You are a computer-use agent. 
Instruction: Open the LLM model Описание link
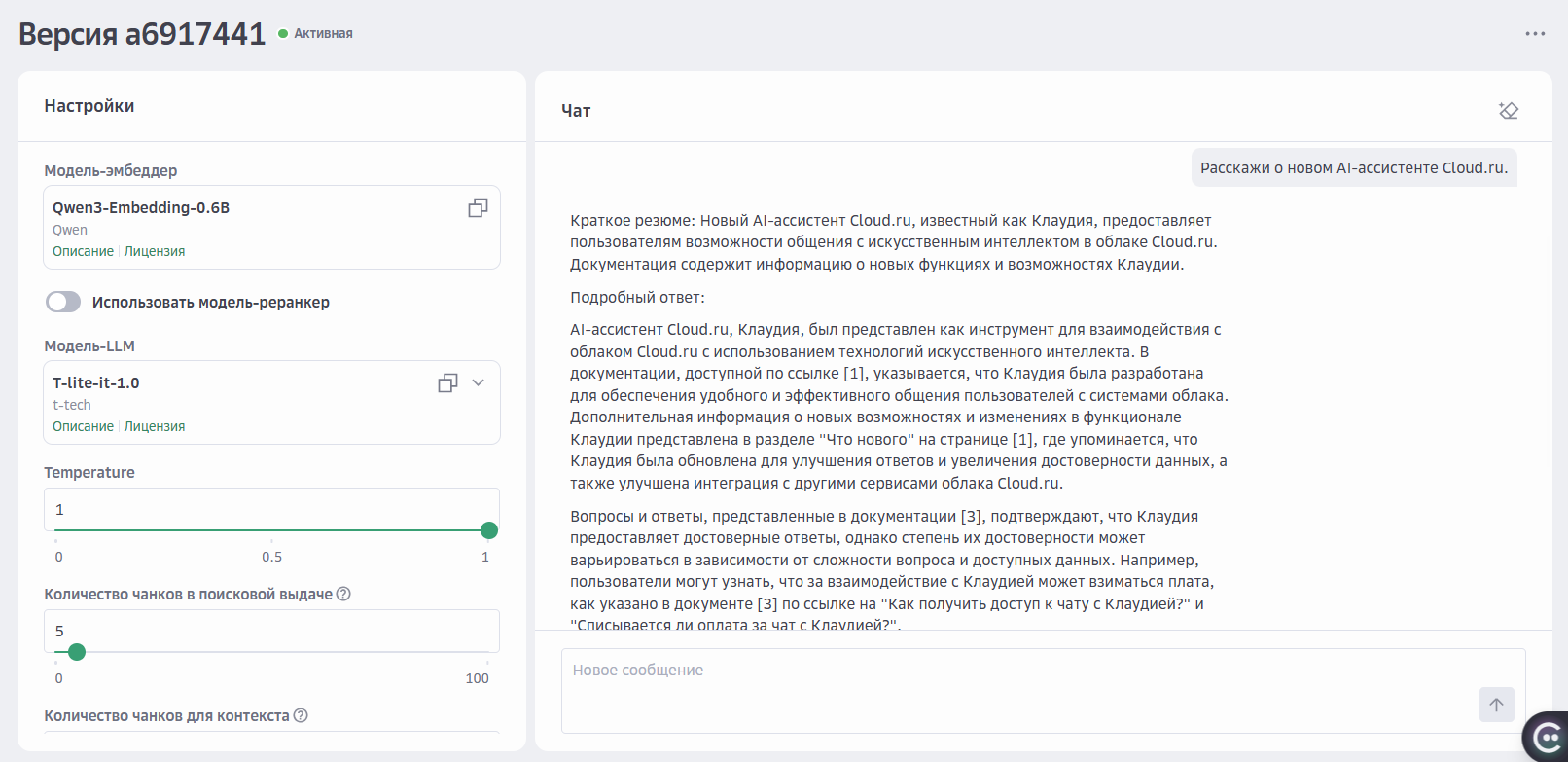tap(83, 427)
